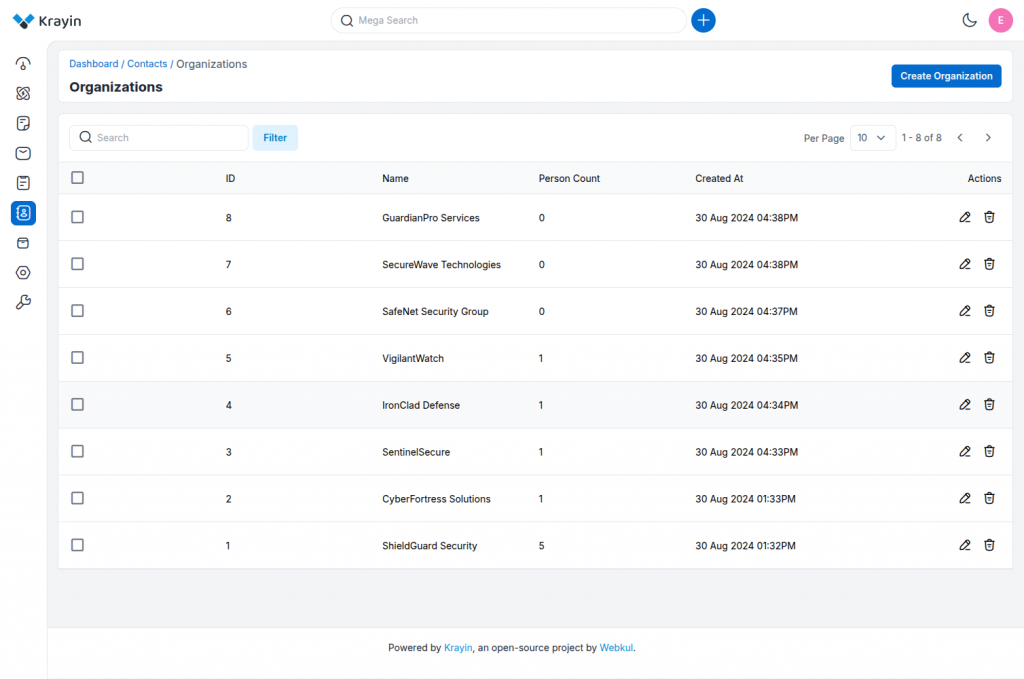1024x679 pixels.
Task: Click the ShieldGuard Security name cell
Action: (430, 546)
